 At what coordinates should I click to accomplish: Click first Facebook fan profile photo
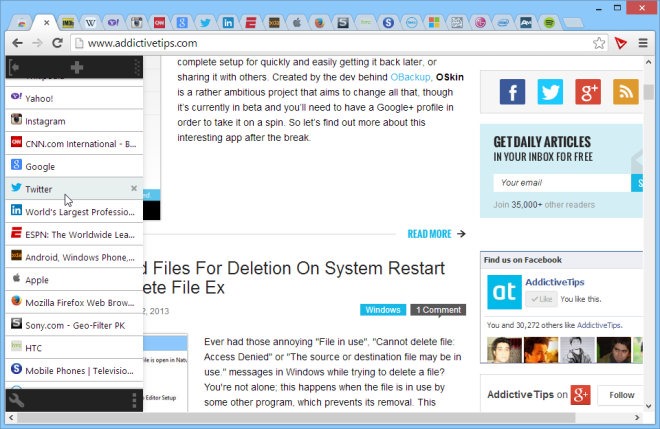504,349
